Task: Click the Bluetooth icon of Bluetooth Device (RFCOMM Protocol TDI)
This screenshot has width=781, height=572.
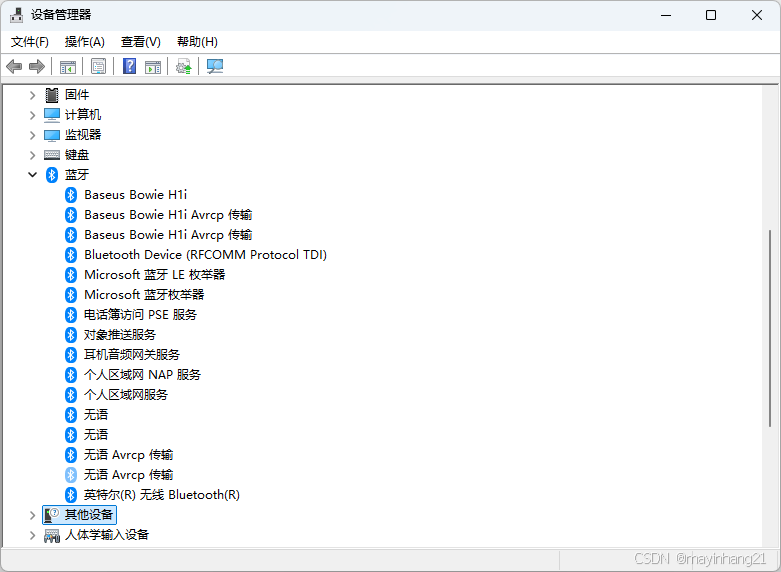Action: [x=71, y=255]
